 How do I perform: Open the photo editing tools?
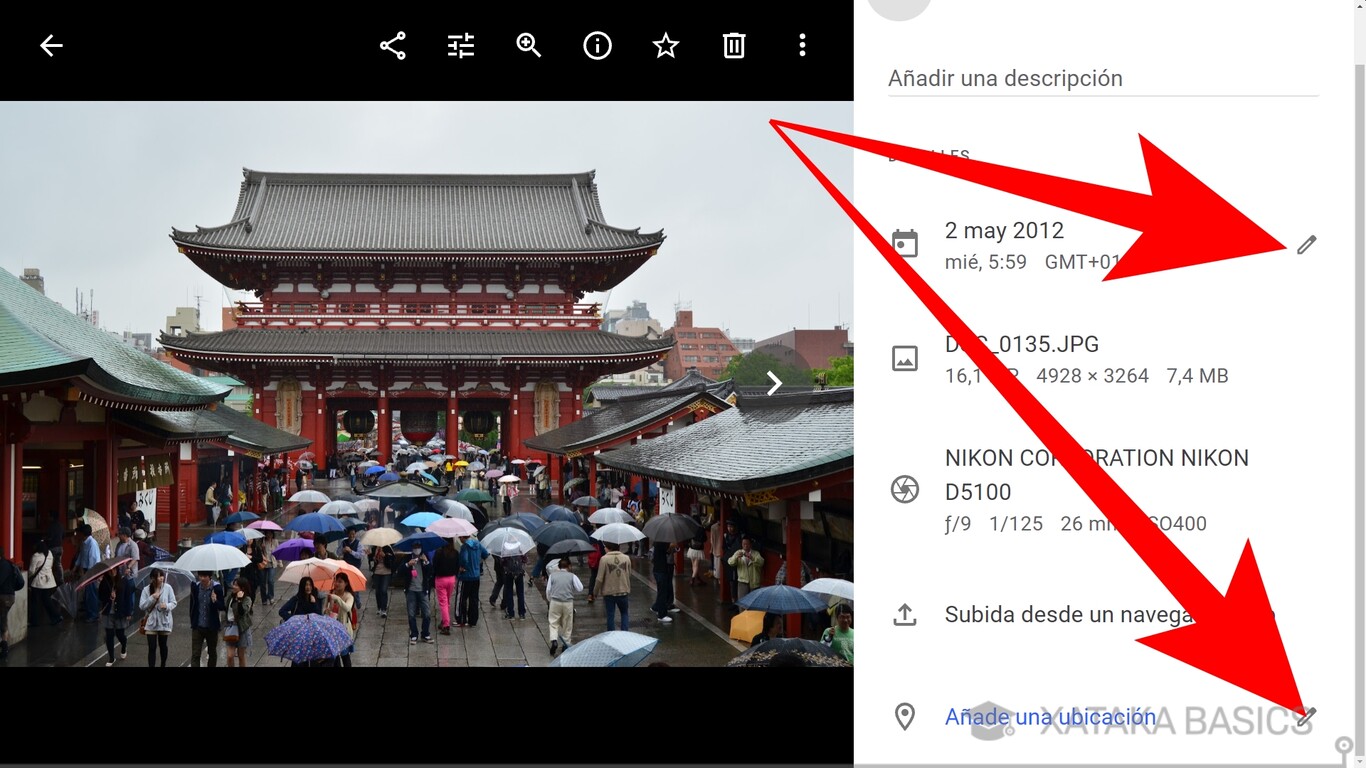[x=460, y=45]
